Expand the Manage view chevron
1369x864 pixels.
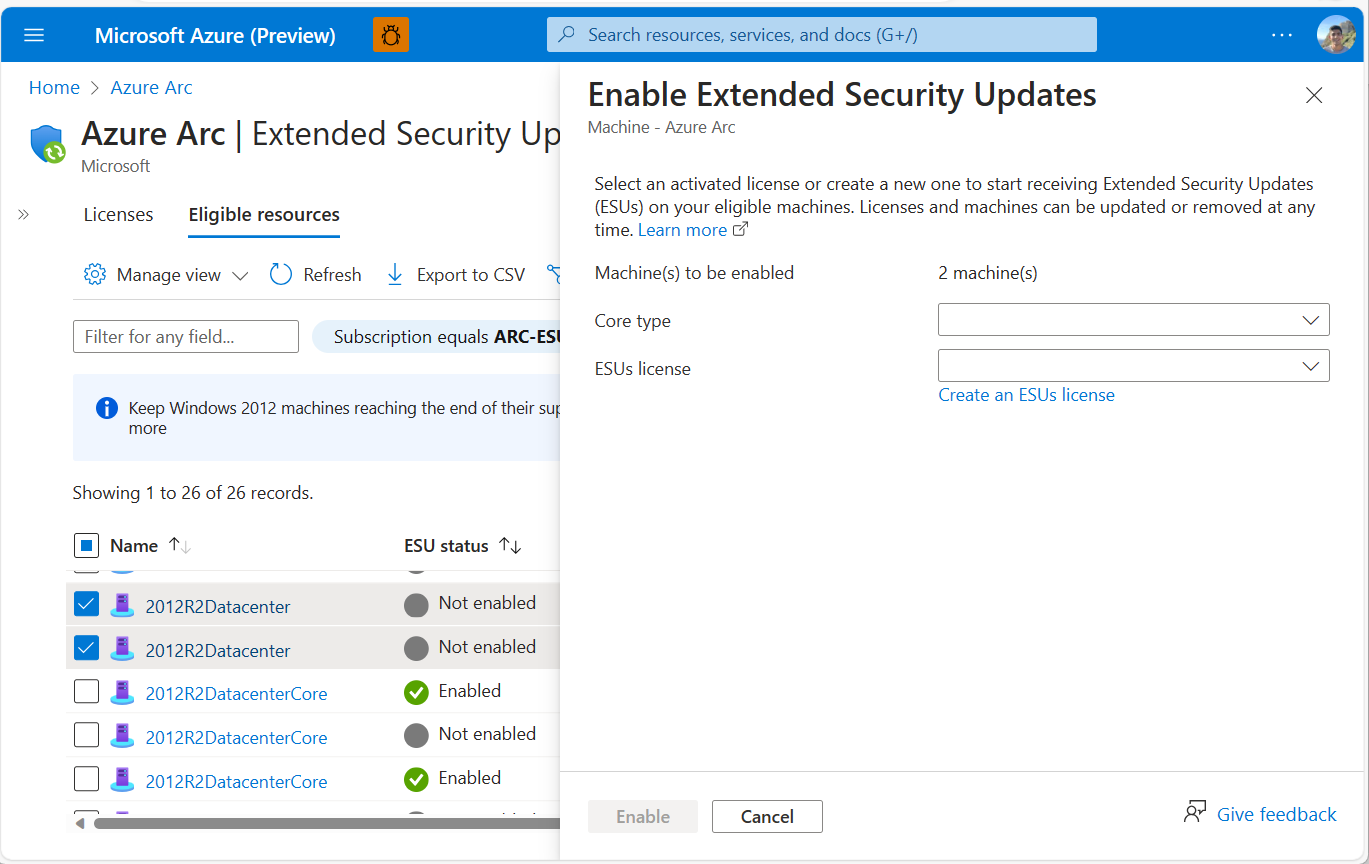(x=240, y=276)
